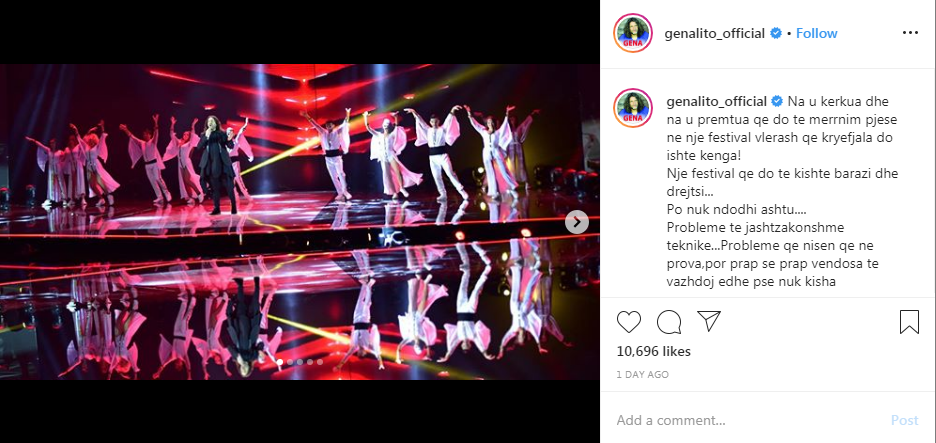The width and height of the screenshot is (936, 443).
Task: Share post with paper plane icon
Action: [709, 321]
